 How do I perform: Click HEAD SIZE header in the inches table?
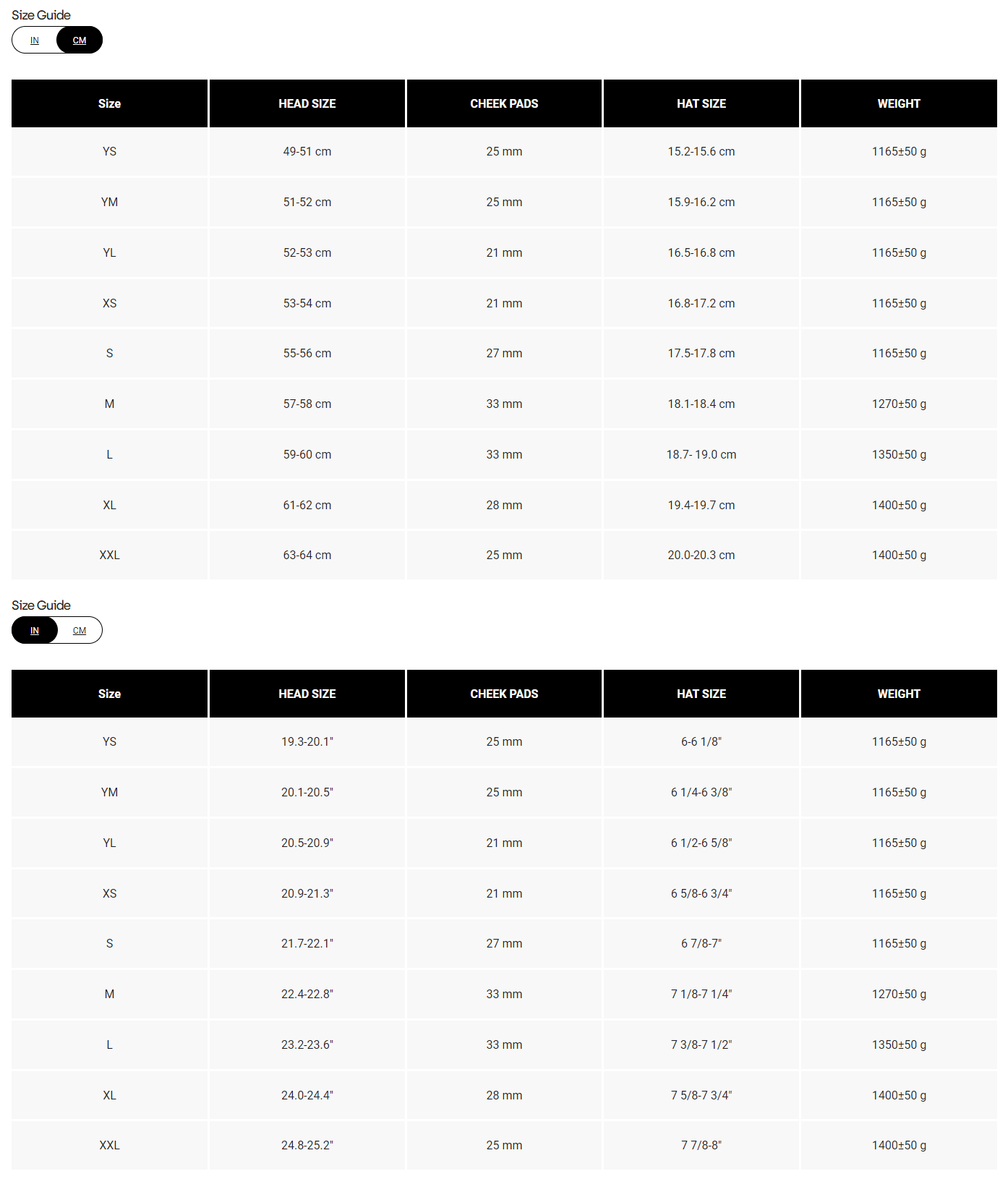coord(307,694)
